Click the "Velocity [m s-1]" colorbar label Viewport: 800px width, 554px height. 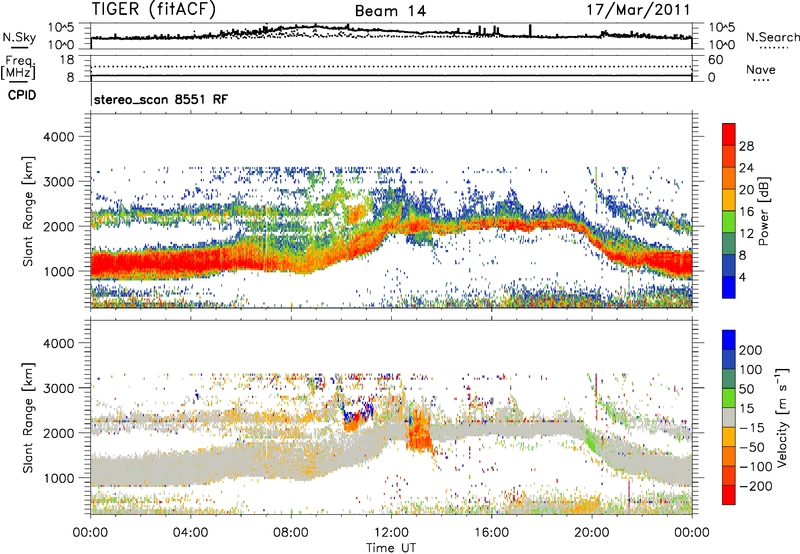tap(781, 417)
